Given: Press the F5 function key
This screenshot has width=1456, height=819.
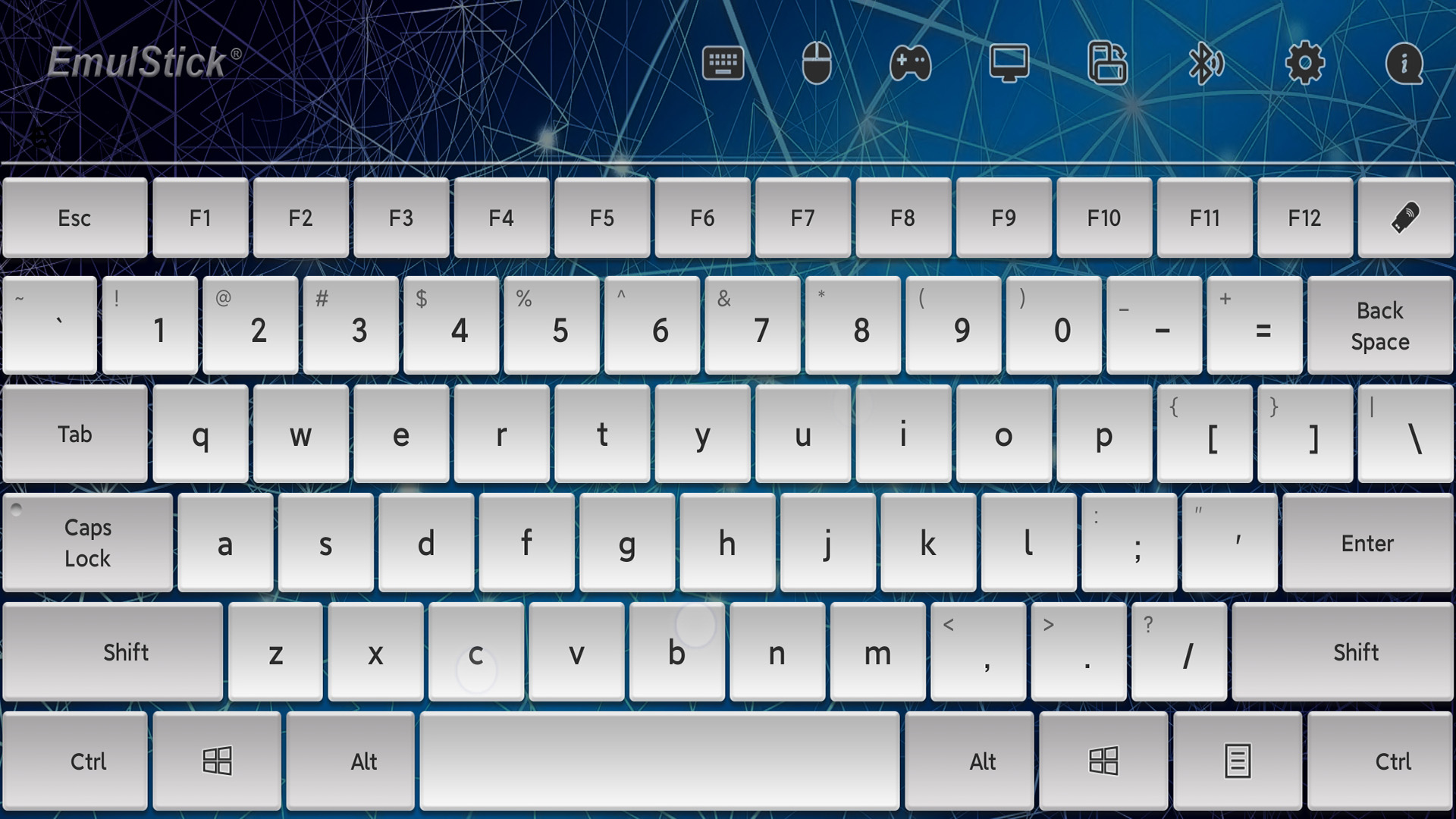Looking at the screenshot, I should coord(601,218).
